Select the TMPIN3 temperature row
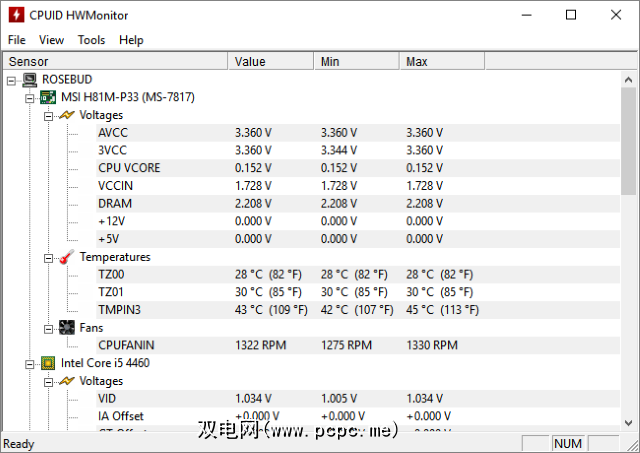 358,310
